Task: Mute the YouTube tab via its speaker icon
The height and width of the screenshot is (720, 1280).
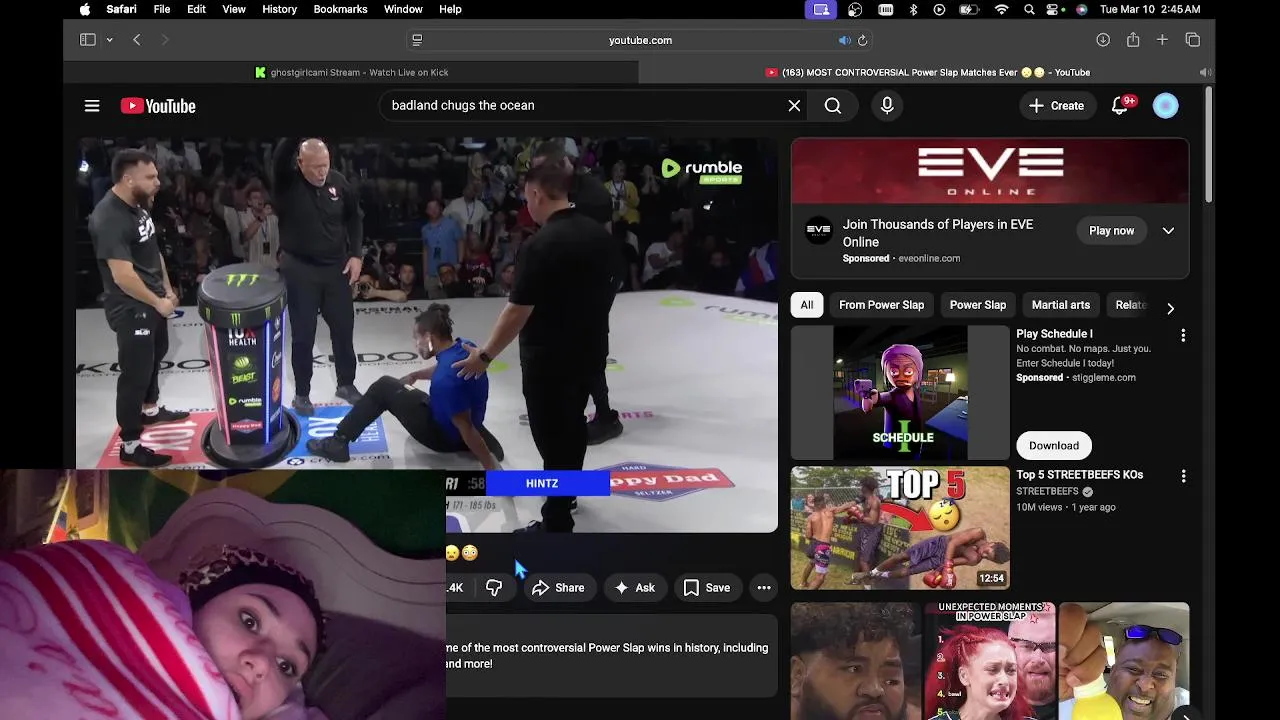Action: tap(1205, 72)
